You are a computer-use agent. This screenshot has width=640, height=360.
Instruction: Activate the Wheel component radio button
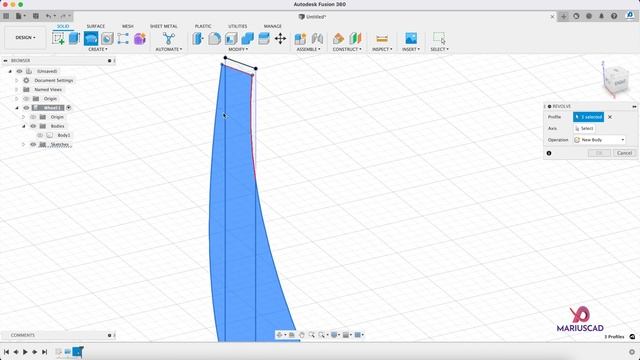tap(69, 108)
